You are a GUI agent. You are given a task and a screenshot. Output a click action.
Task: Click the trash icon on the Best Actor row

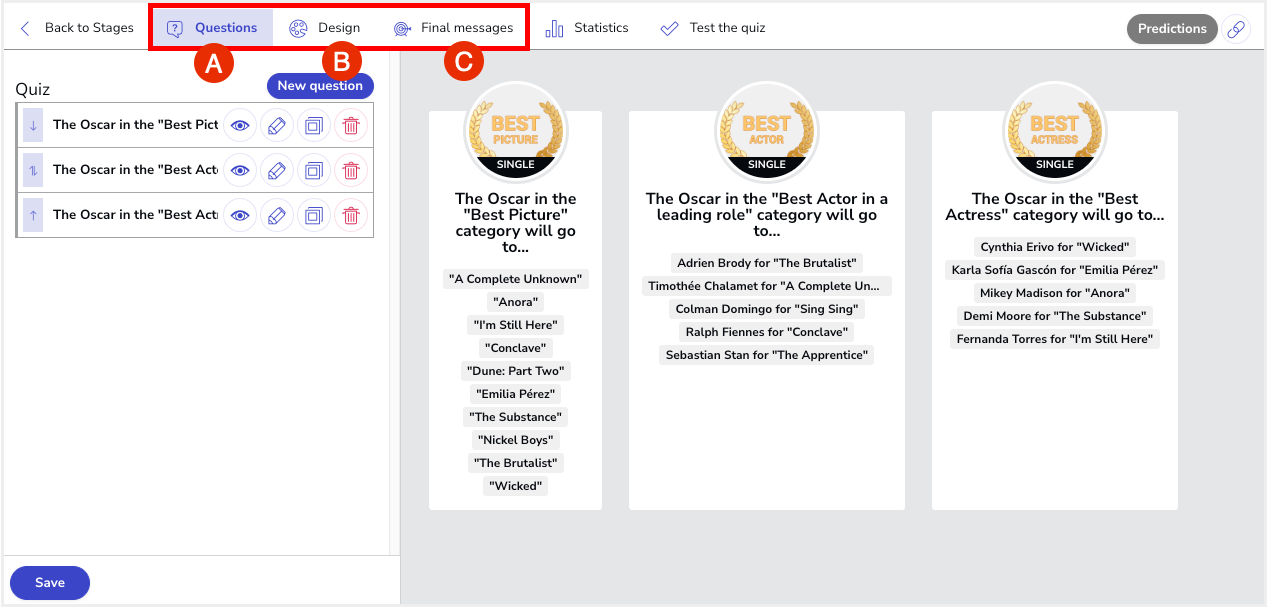click(351, 170)
